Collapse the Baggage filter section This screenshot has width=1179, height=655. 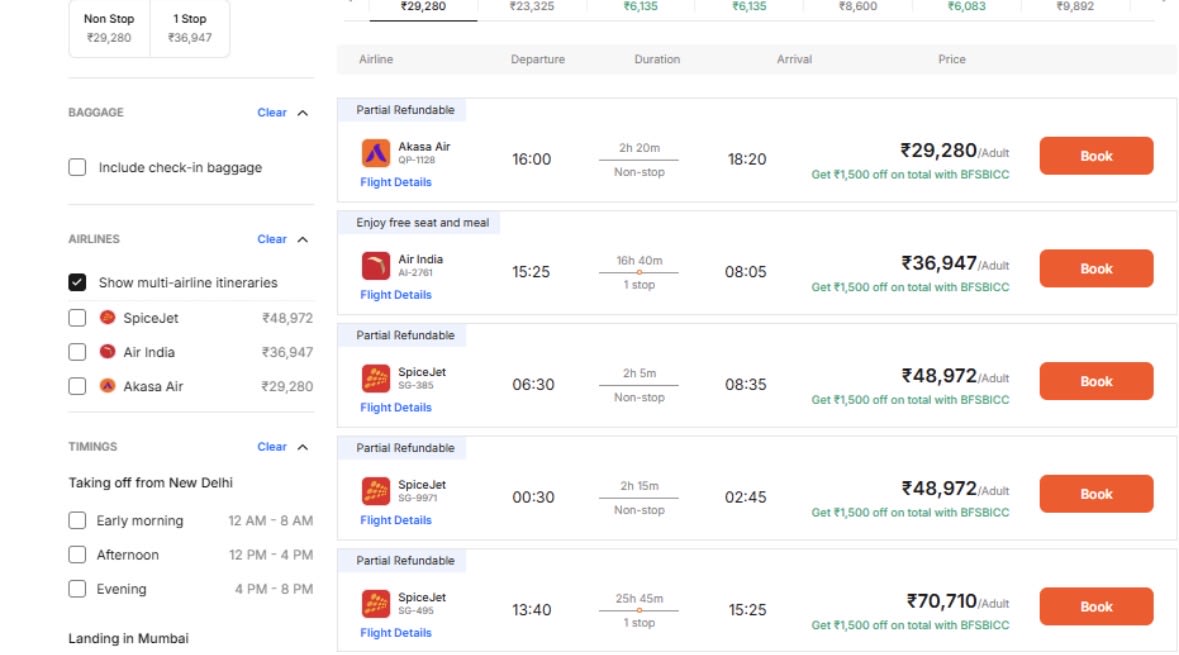point(302,113)
